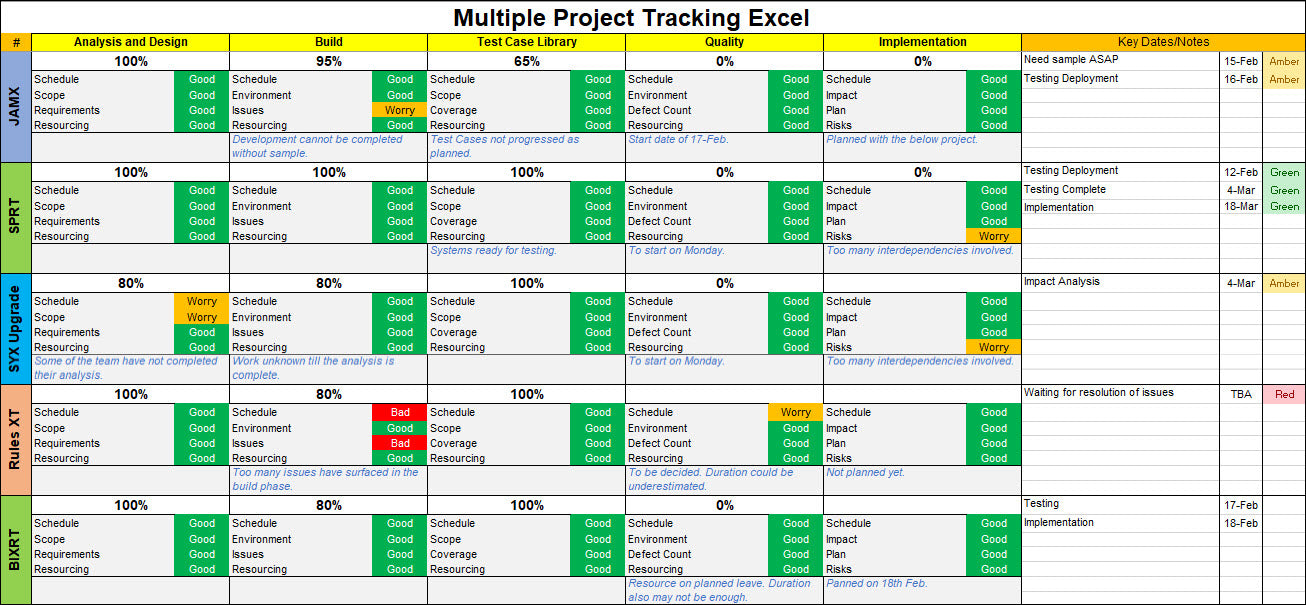The width and height of the screenshot is (1306, 605).
Task: Select the Worry status for JAMX Build Issues
Action: [x=398, y=110]
